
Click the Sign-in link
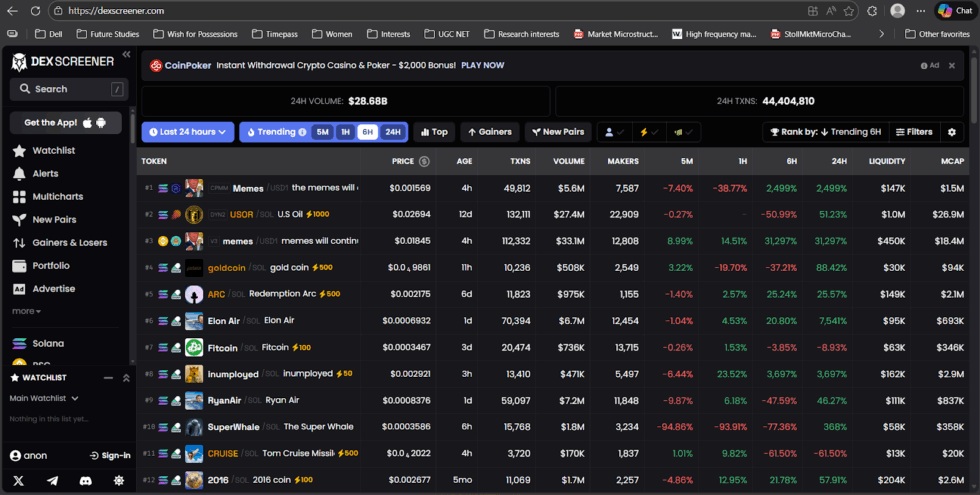click(110, 456)
